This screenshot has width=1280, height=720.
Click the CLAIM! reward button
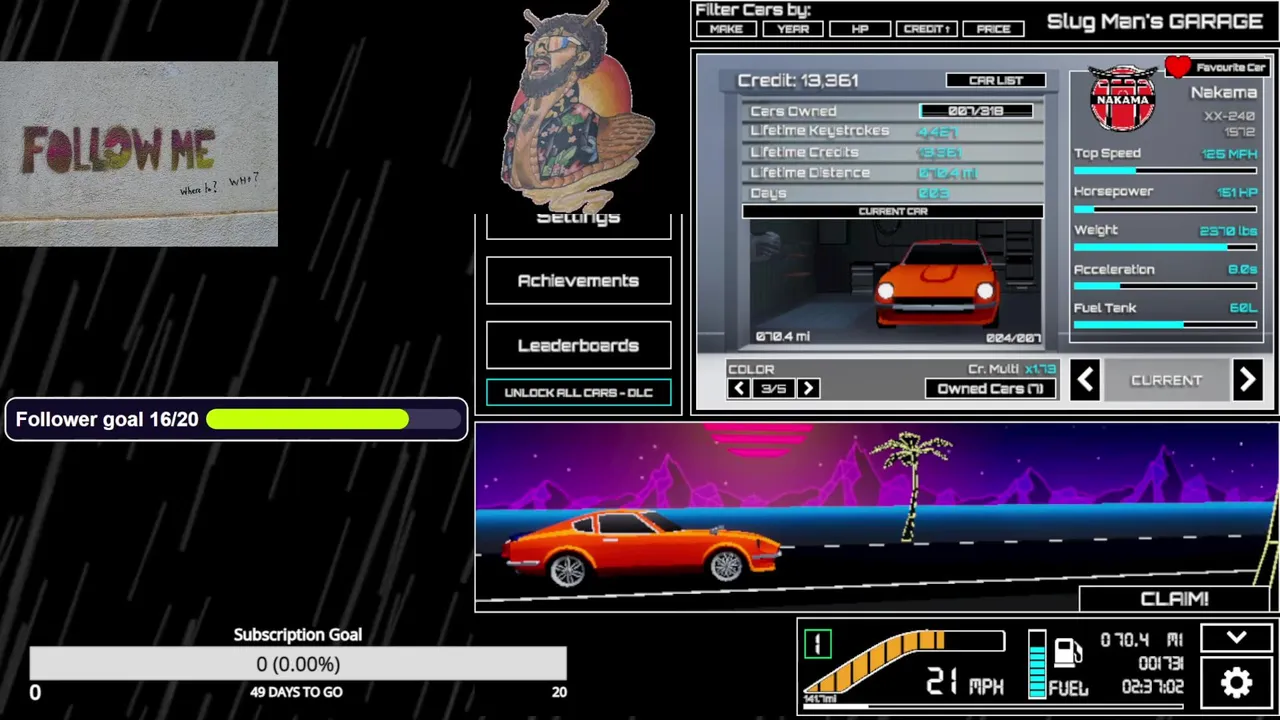click(x=1174, y=598)
